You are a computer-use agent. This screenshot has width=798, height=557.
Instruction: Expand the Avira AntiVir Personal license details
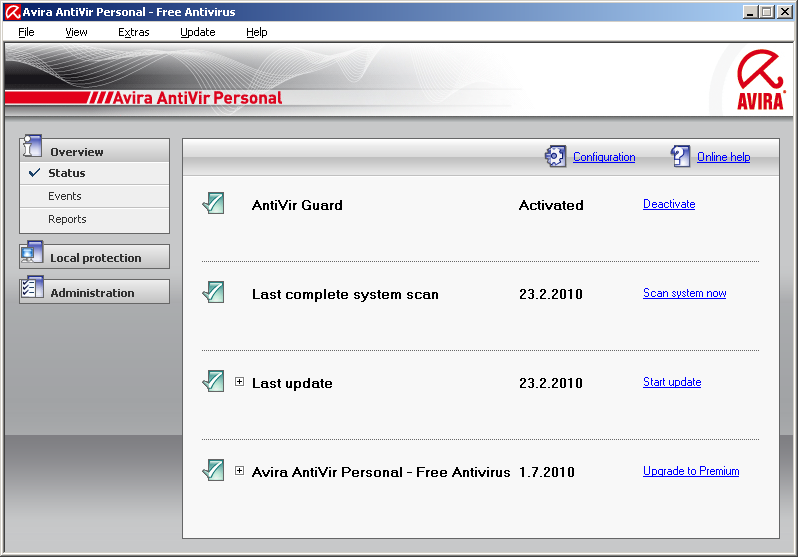pyautogui.click(x=239, y=470)
